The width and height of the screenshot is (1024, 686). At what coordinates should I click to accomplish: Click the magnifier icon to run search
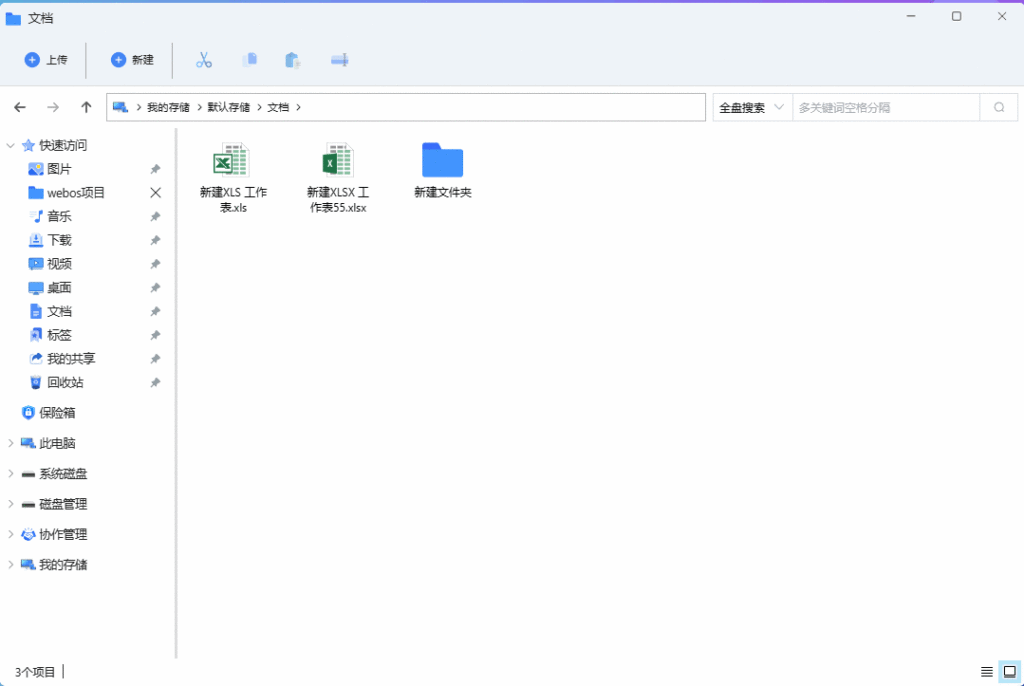(999, 106)
